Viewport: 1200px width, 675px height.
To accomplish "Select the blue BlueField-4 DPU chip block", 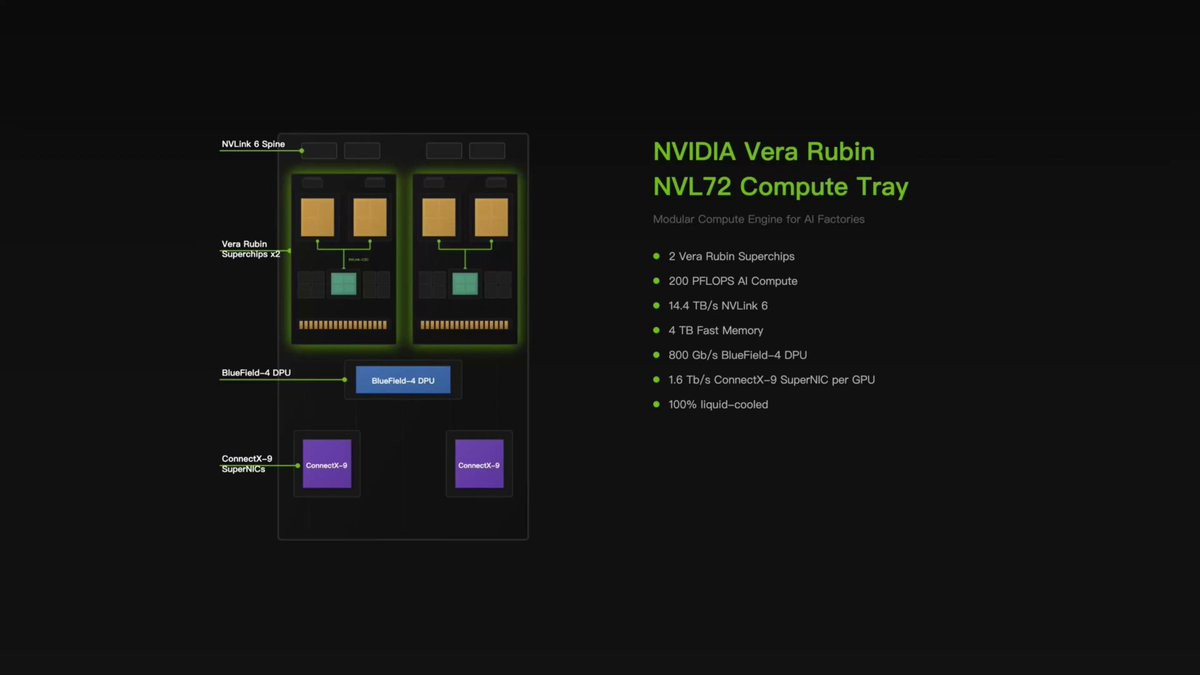I will pyautogui.click(x=403, y=380).
